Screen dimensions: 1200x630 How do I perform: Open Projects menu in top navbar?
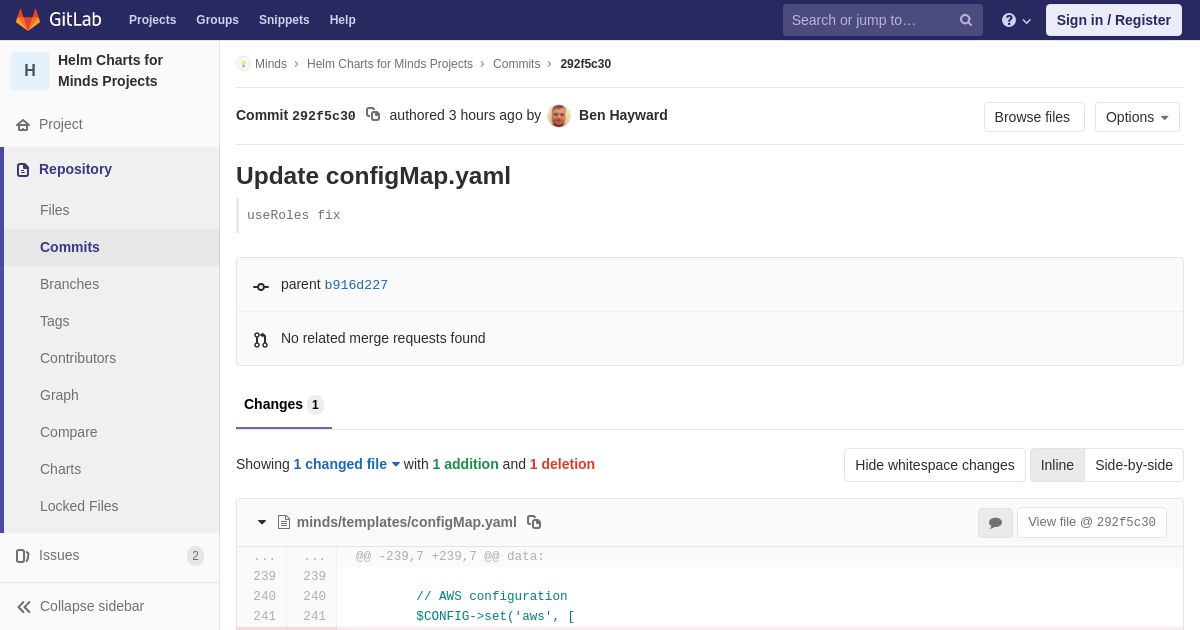pos(152,20)
